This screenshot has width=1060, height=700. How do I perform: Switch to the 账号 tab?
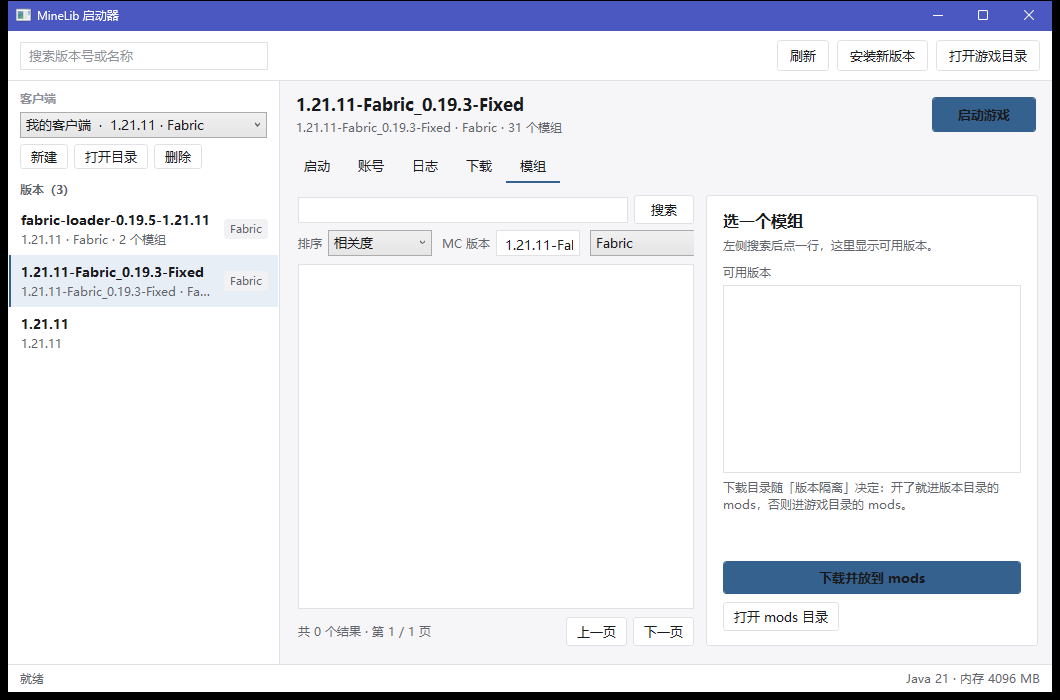[370, 166]
